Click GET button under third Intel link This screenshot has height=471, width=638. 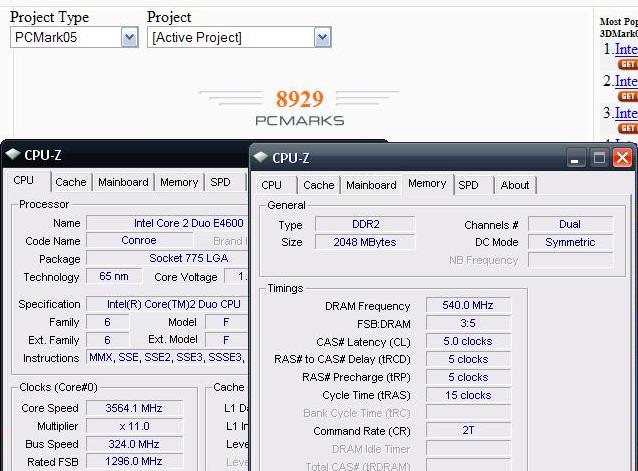(x=628, y=128)
